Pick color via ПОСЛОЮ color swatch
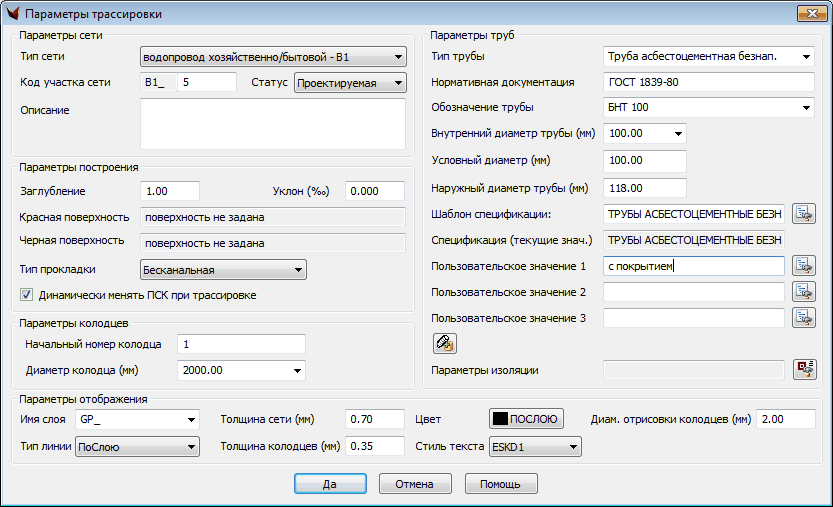The width and height of the screenshot is (833, 507). click(527, 419)
